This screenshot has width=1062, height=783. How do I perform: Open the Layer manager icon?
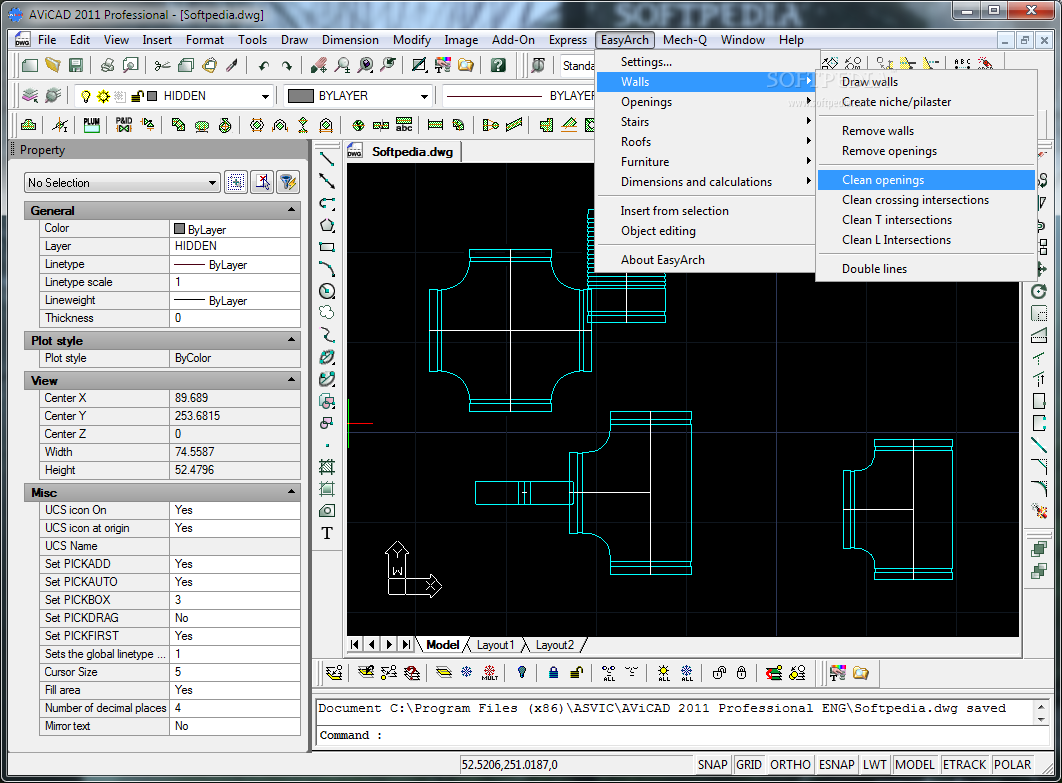(30, 96)
